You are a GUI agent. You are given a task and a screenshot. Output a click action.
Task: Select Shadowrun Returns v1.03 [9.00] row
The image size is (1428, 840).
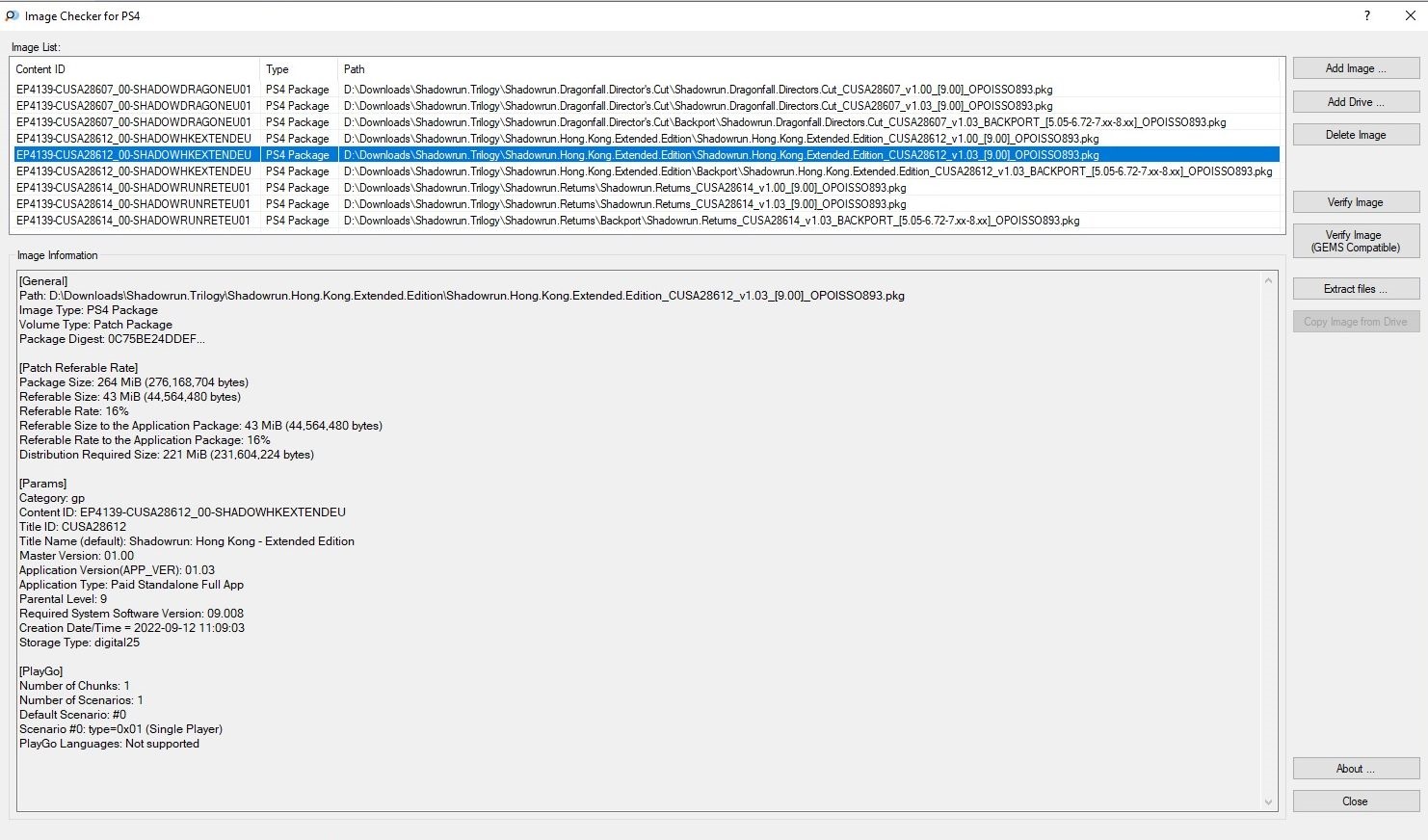(645, 204)
